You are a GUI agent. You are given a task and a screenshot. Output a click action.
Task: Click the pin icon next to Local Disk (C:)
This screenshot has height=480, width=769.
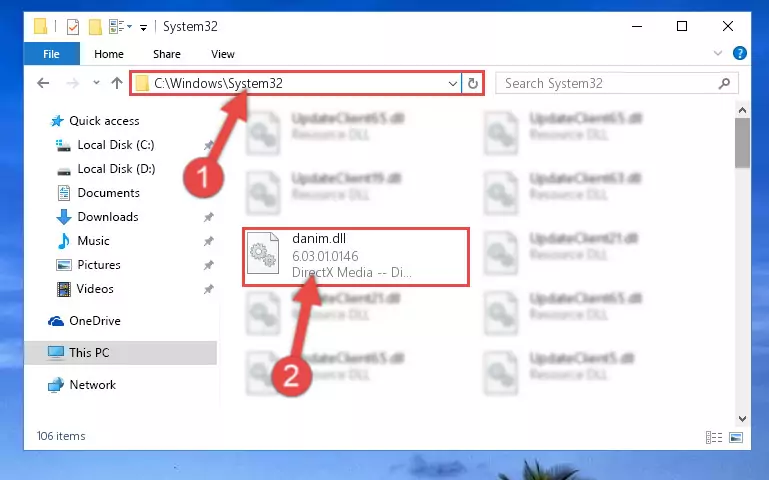click(x=208, y=145)
